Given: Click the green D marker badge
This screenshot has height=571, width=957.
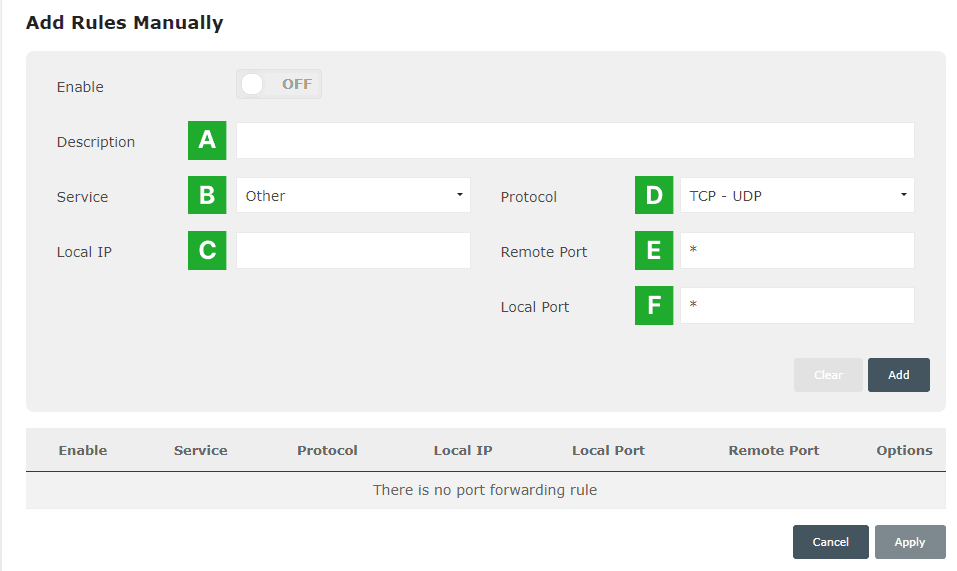Looking at the screenshot, I should click(654, 196).
